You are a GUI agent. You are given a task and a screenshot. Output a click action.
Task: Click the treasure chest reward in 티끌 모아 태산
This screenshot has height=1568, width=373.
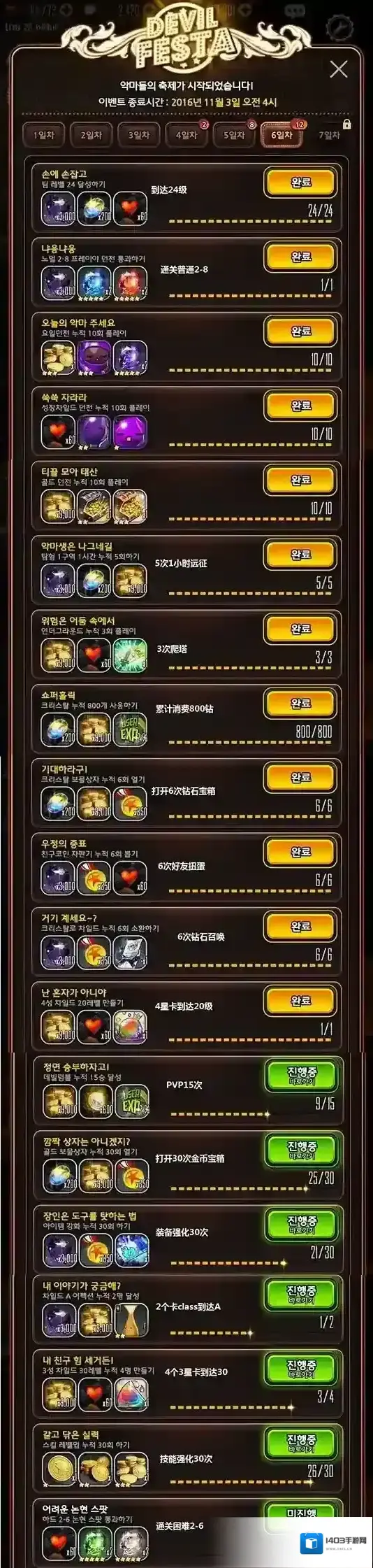(130, 506)
